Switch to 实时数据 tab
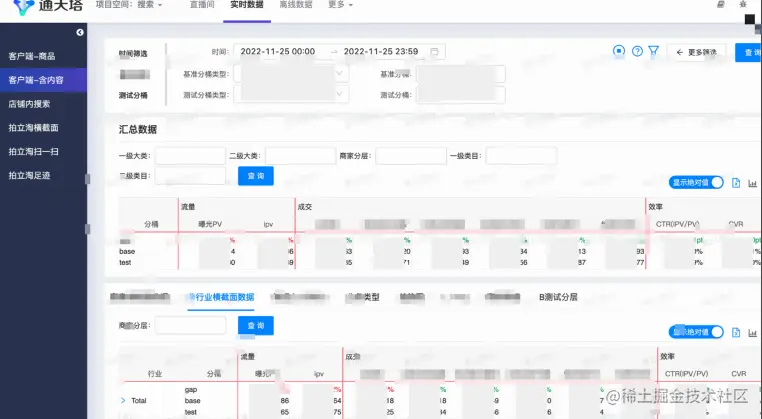The height and width of the screenshot is (419, 762). (247, 5)
